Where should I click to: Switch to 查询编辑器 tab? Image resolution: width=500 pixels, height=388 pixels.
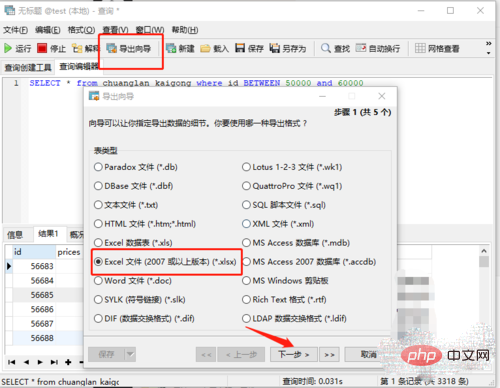(79, 67)
